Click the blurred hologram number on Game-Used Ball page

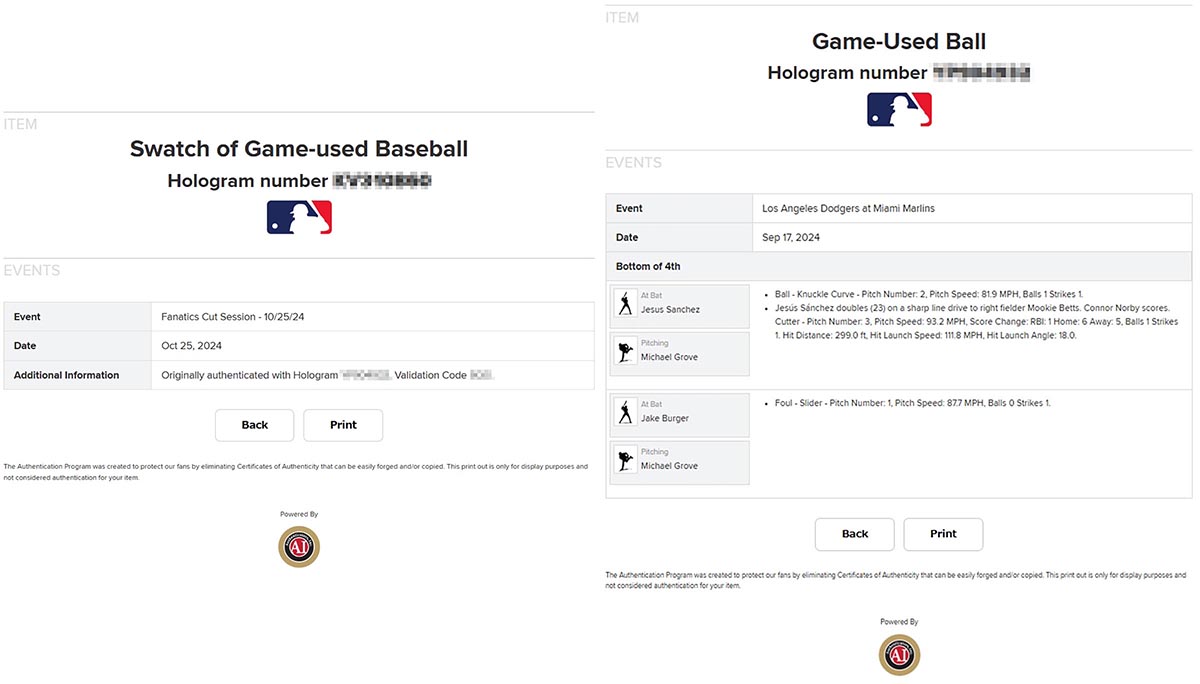point(981,73)
